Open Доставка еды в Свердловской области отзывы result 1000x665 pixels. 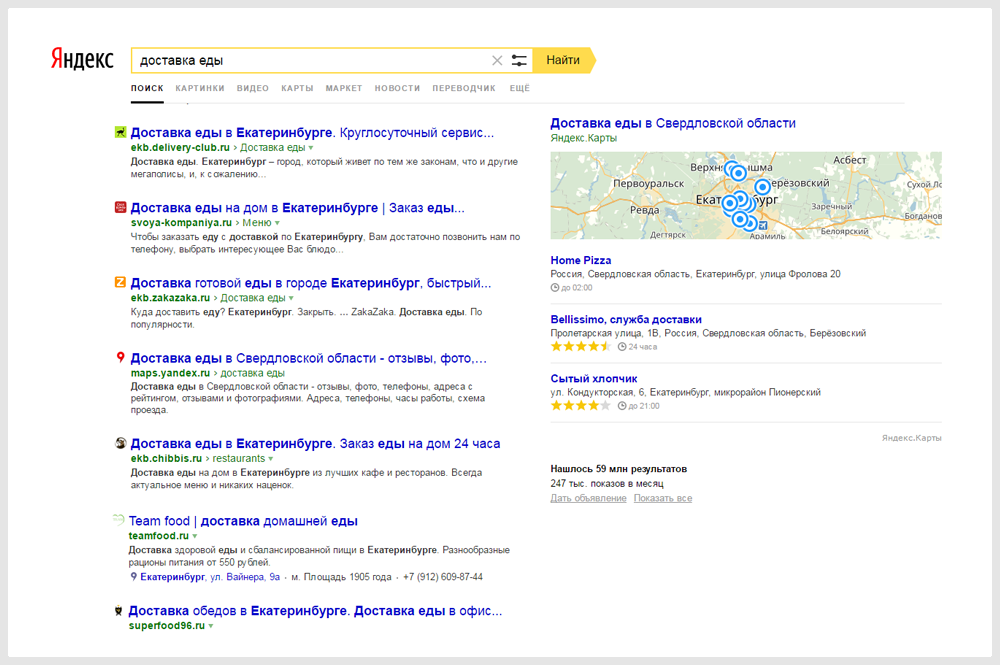click(309, 358)
